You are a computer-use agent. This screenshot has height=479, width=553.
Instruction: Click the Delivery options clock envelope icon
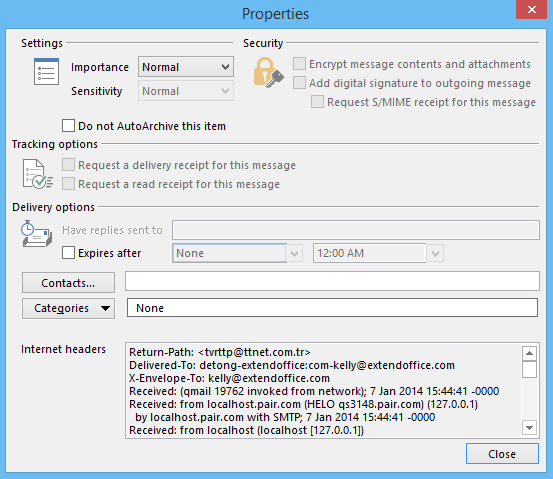[36, 234]
